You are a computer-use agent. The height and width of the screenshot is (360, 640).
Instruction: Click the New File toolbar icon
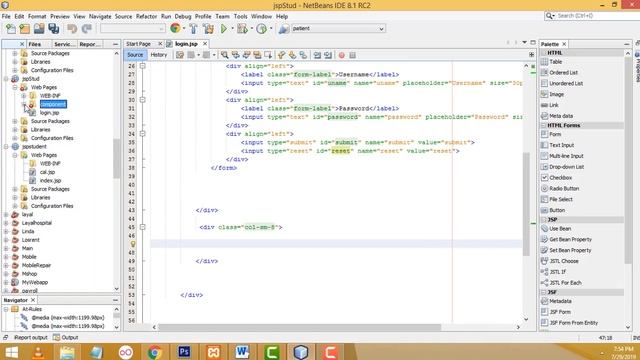[11, 29]
